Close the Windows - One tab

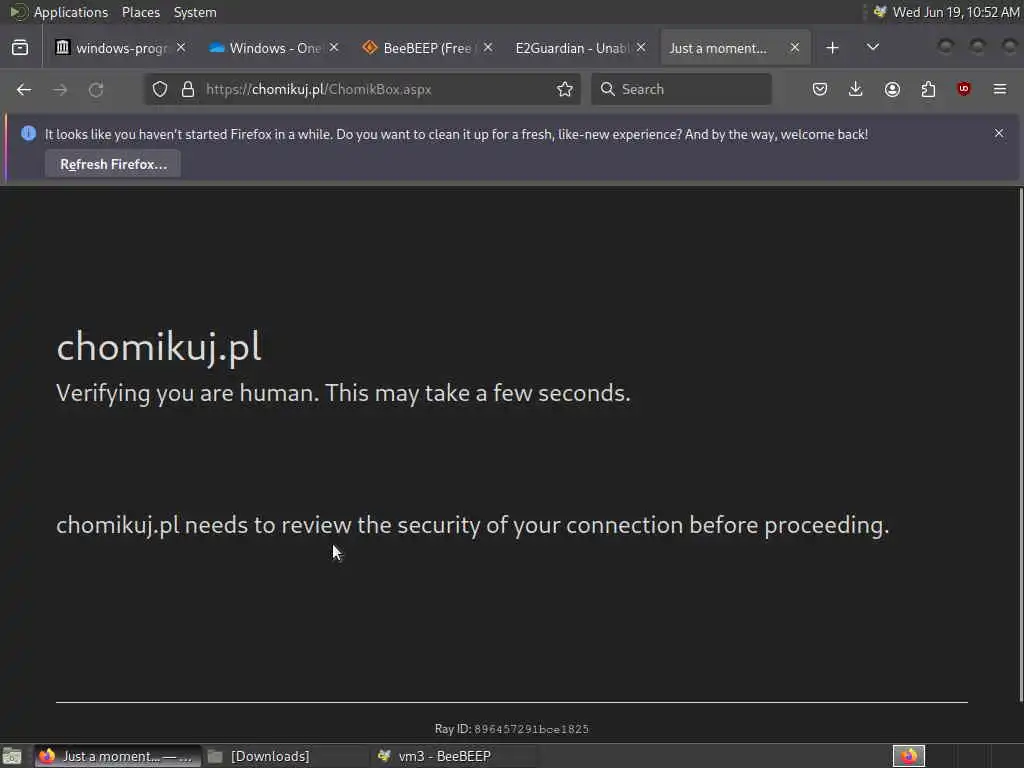point(334,48)
